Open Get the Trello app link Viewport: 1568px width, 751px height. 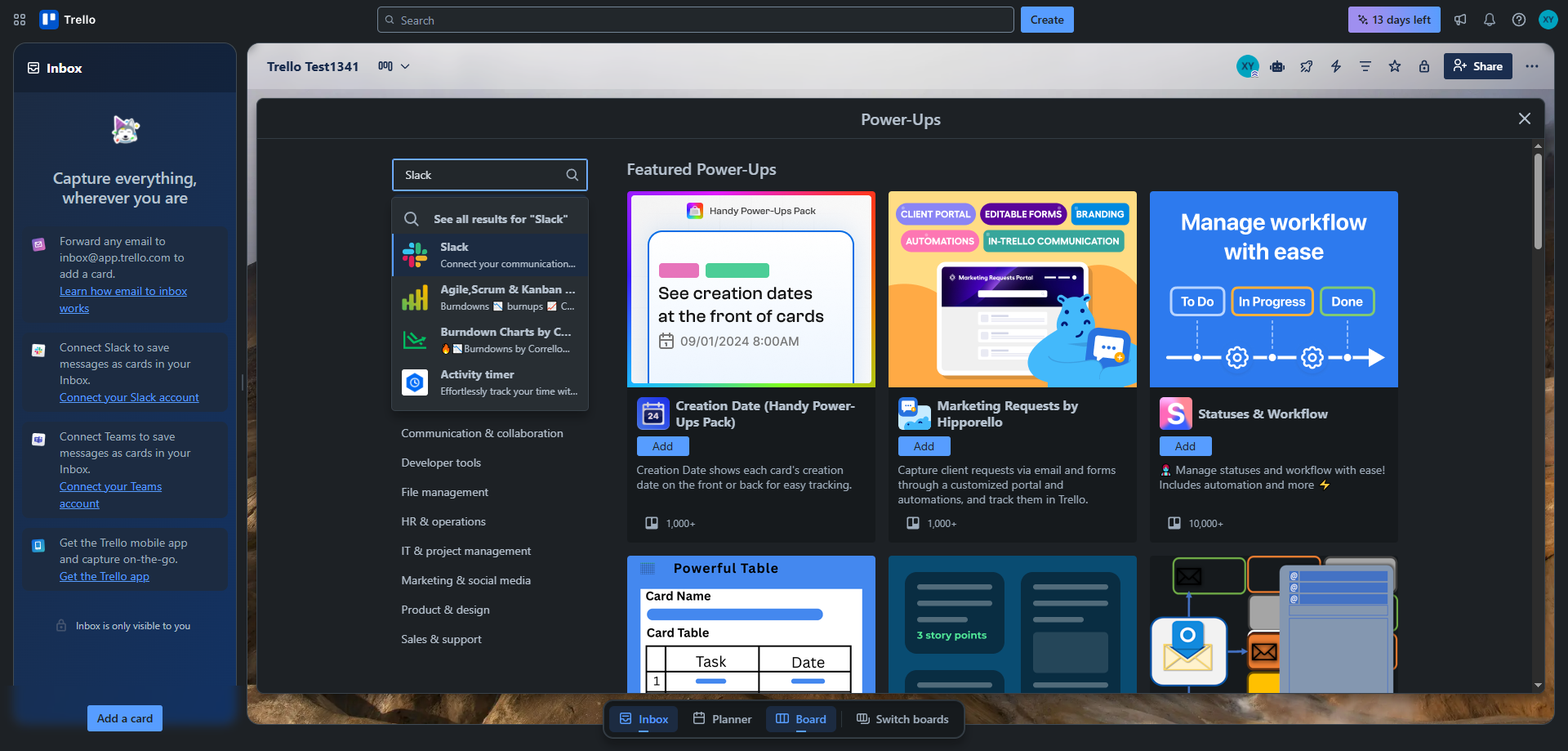pyautogui.click(x=105, y=576)
